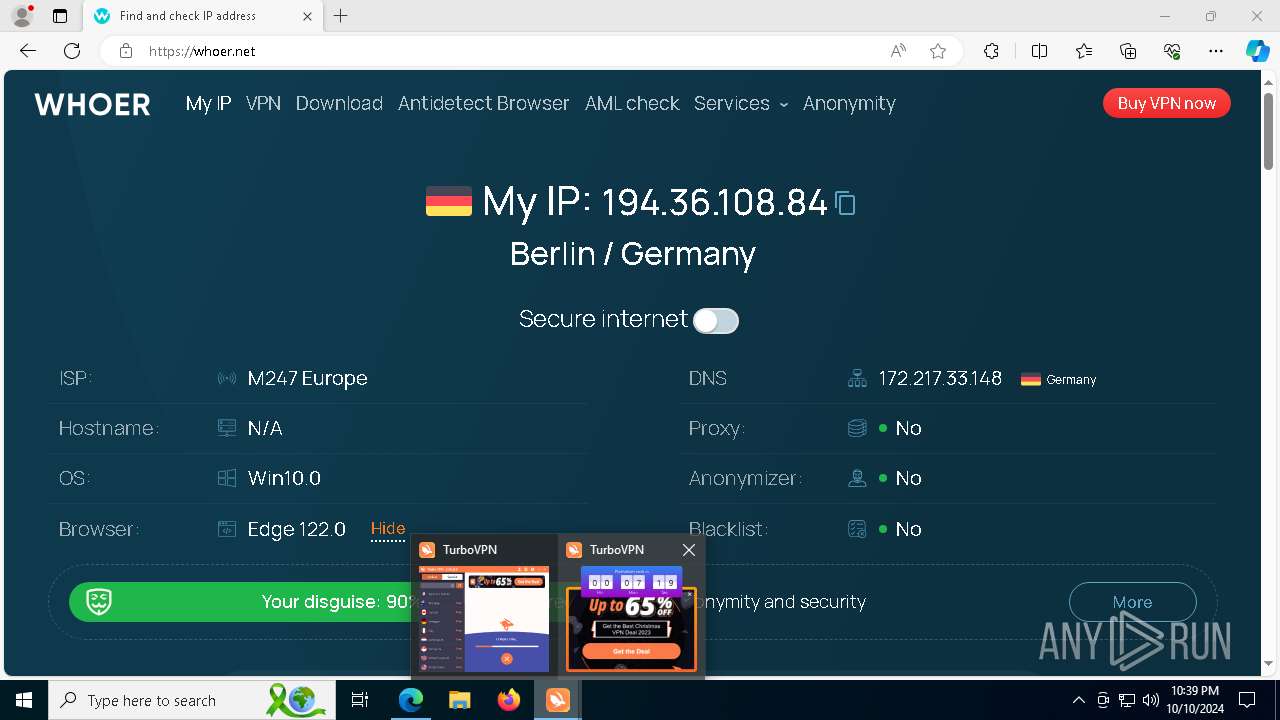Open network tray icon

pos(1127,700)
